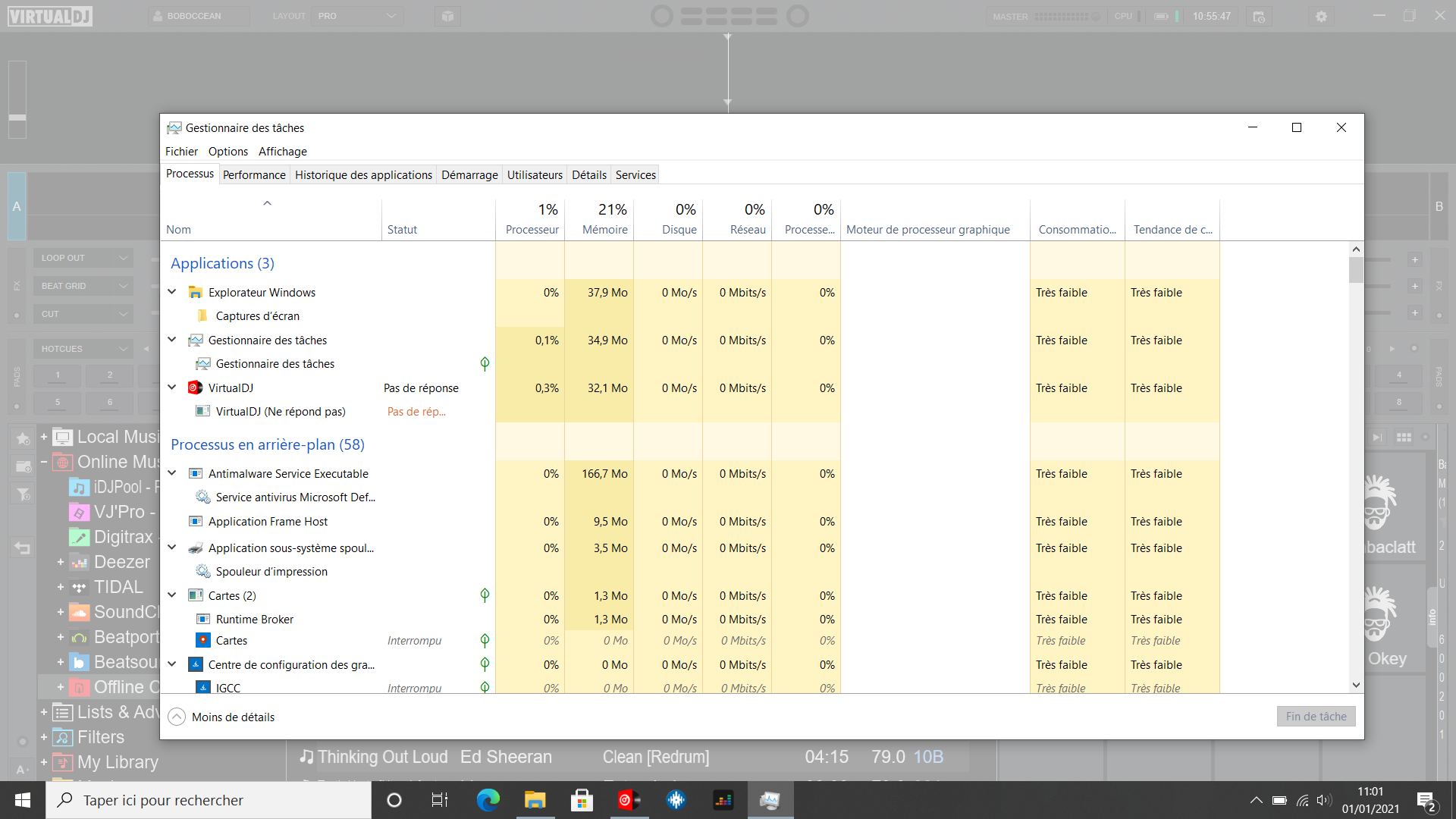Select the VirtualDJ (Ne répond pas) row
This screenshot has height=819, width=1456.
690,411
